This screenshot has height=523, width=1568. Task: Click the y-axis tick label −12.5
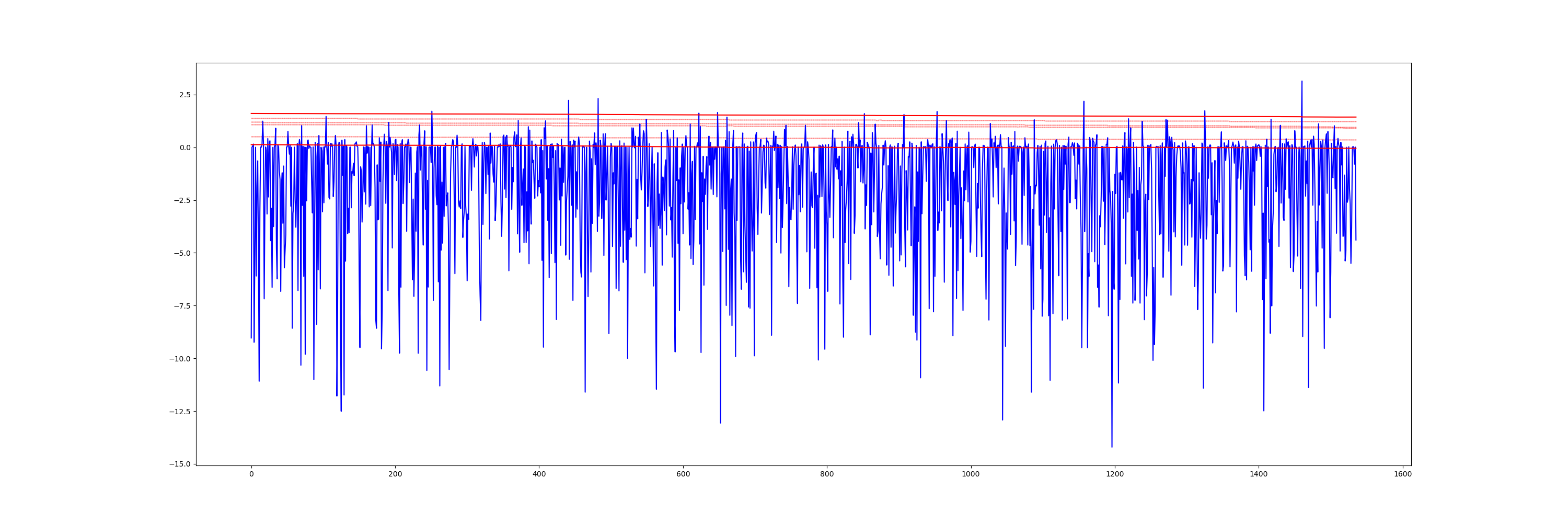[180, 412]
